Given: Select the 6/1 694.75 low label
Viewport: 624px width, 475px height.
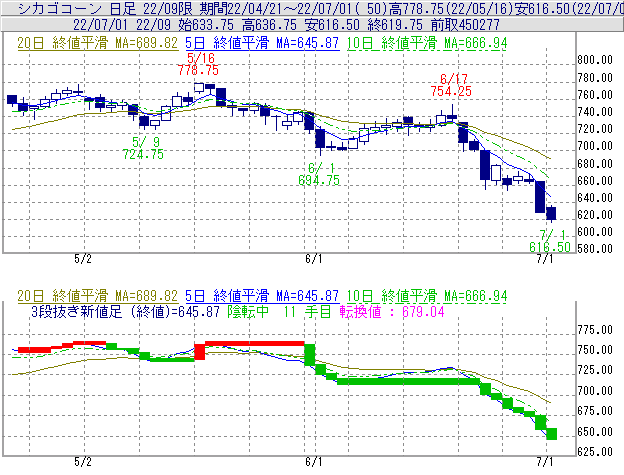Looking at the screenshot, I should tap(319, 174).
